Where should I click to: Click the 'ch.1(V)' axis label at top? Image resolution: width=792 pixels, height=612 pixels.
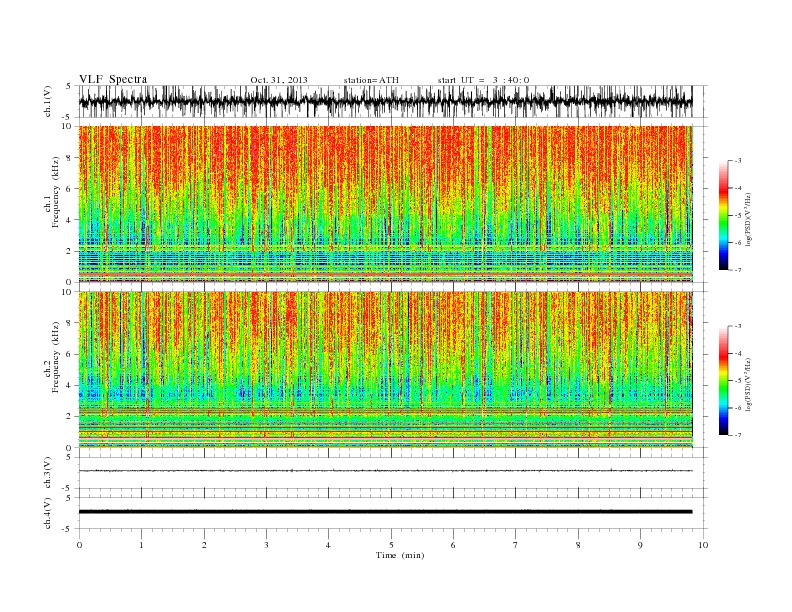48,101
